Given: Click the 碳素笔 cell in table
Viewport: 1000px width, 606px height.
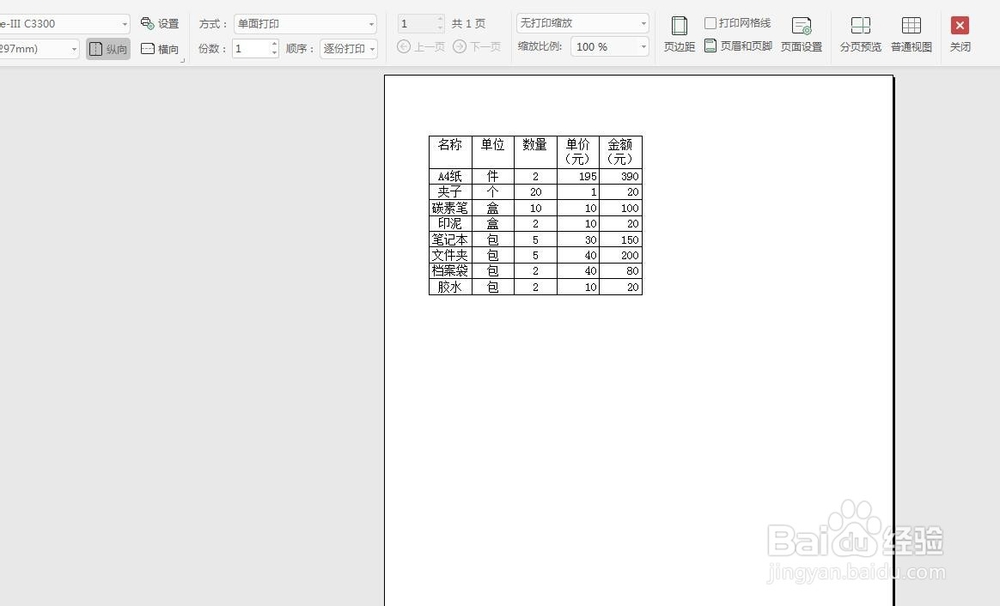Looking at the screenshot, I should [450, 208].
